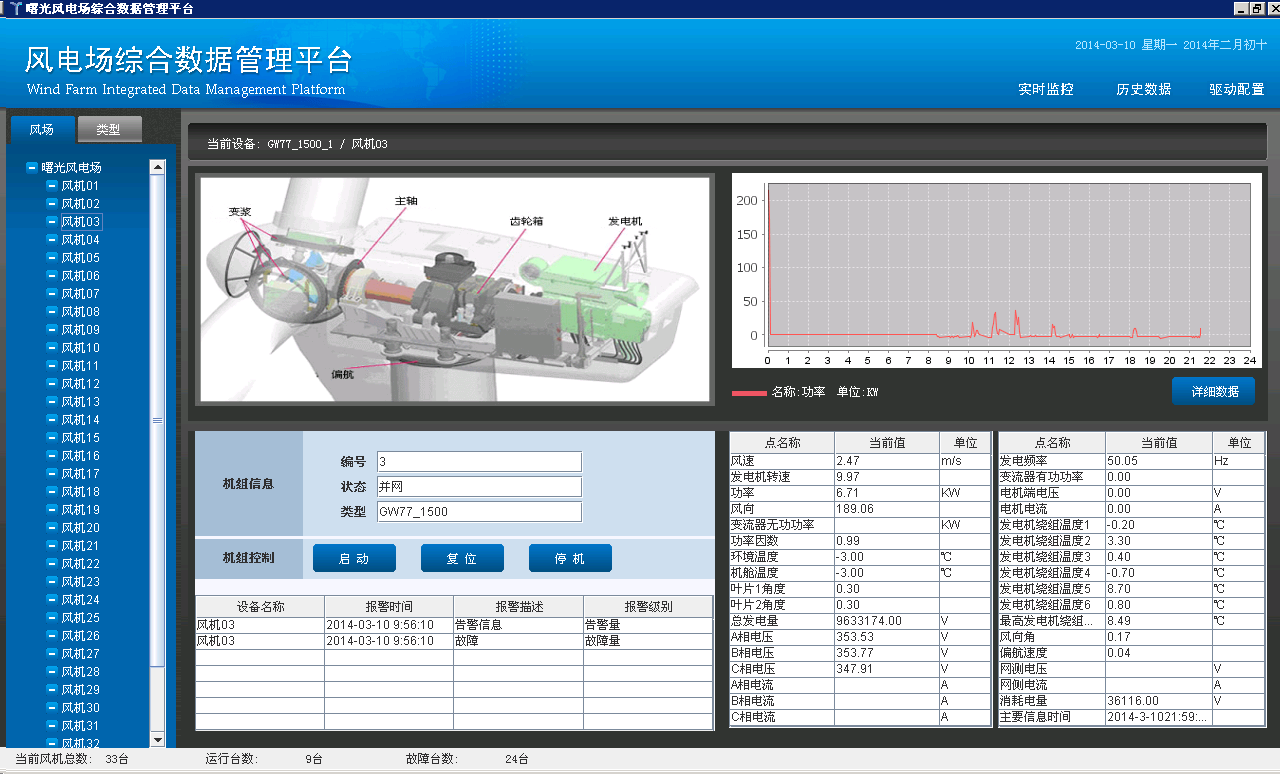Image resolution: width=1280 pixels, height=774 pixels.
Task: Click the 报警时间 column header
Action: (388, 607)
